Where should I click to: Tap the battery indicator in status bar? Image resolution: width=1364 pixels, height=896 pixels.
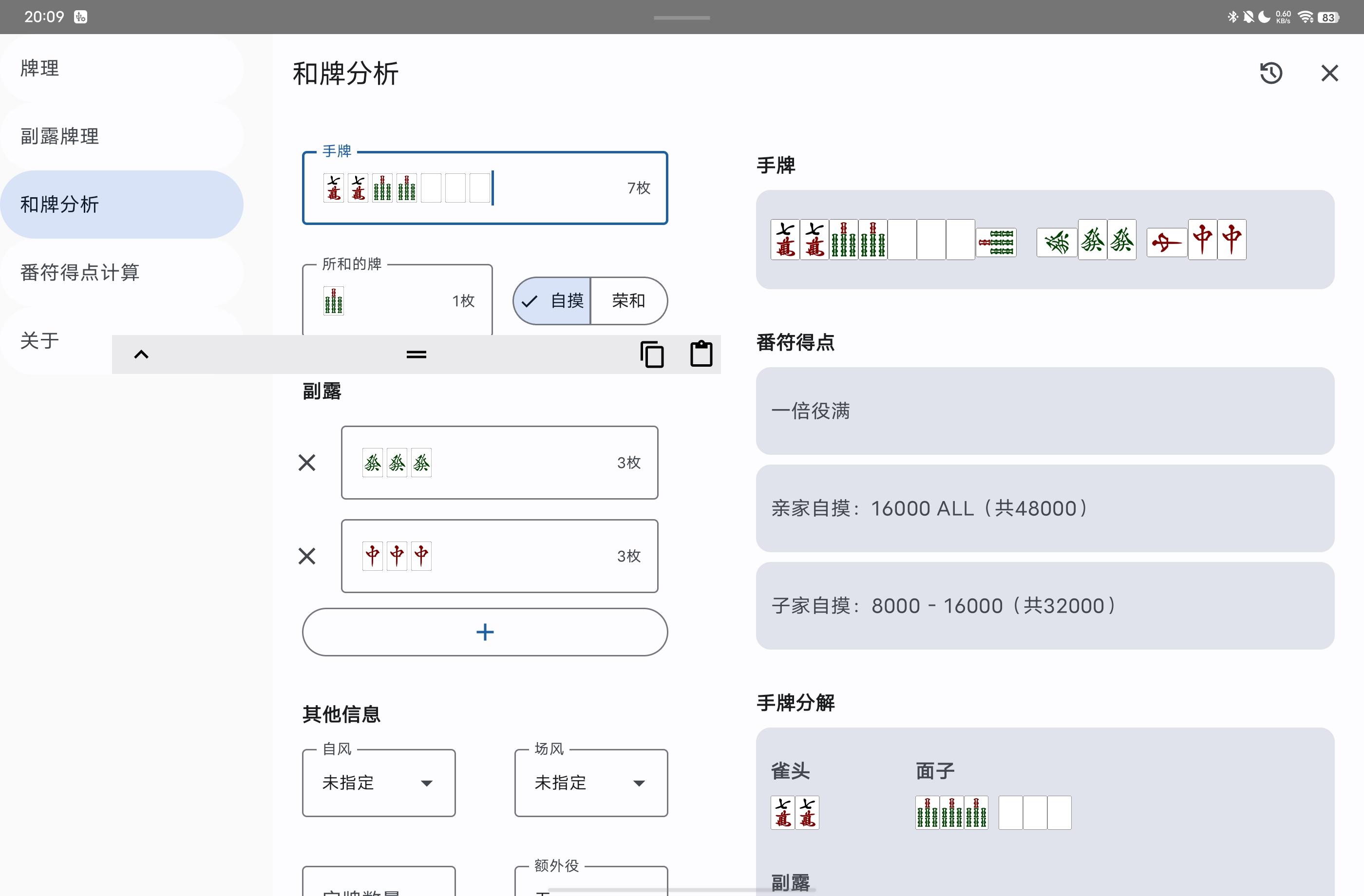click(1329, 17)
